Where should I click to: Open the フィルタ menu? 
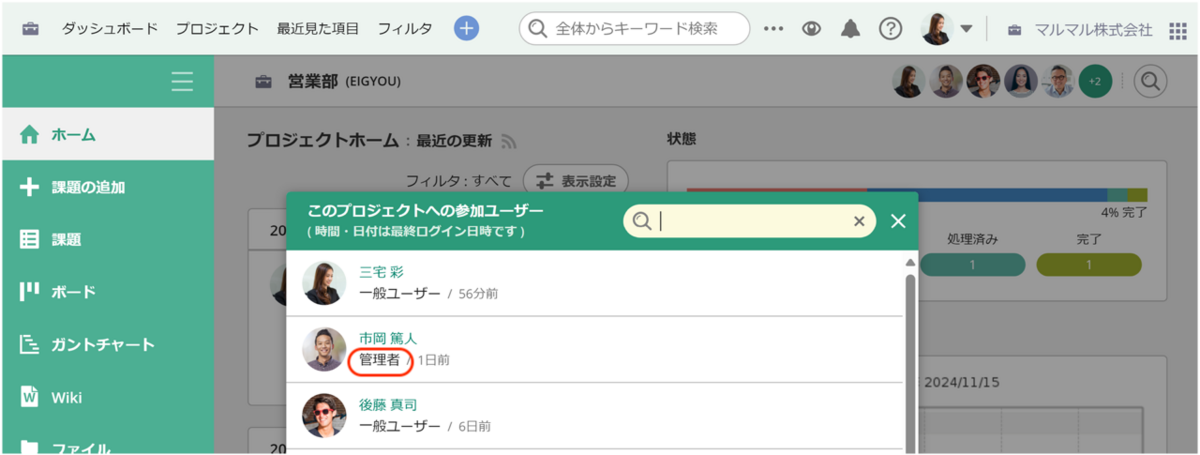pyautogui.click(x=405, y=29)
